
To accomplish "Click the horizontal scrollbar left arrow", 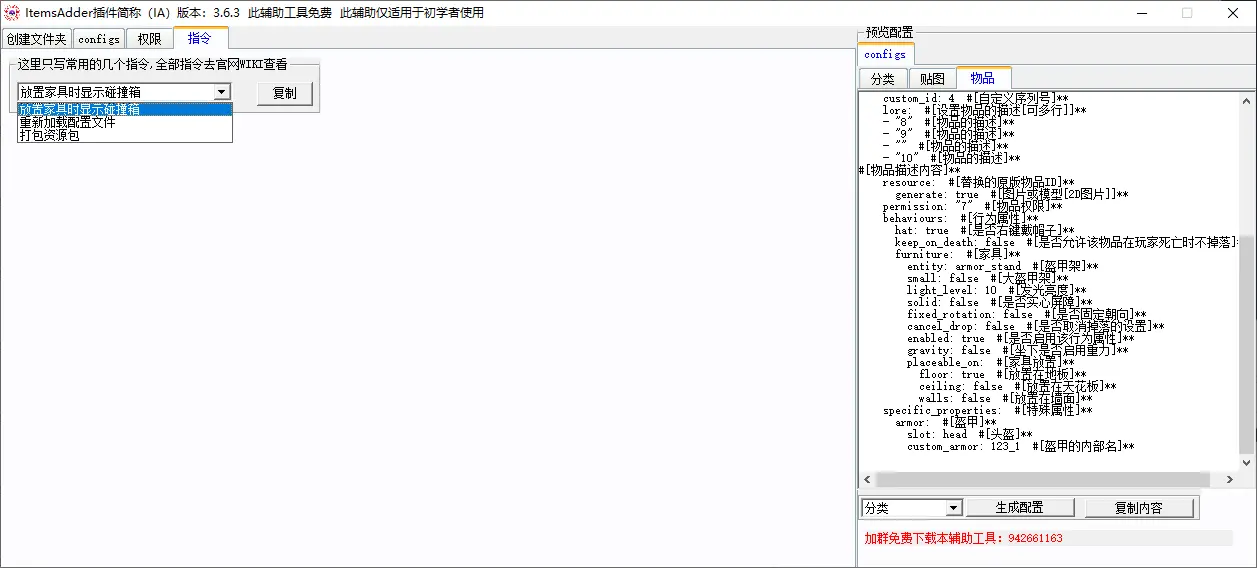I will (x=867, y=480).
